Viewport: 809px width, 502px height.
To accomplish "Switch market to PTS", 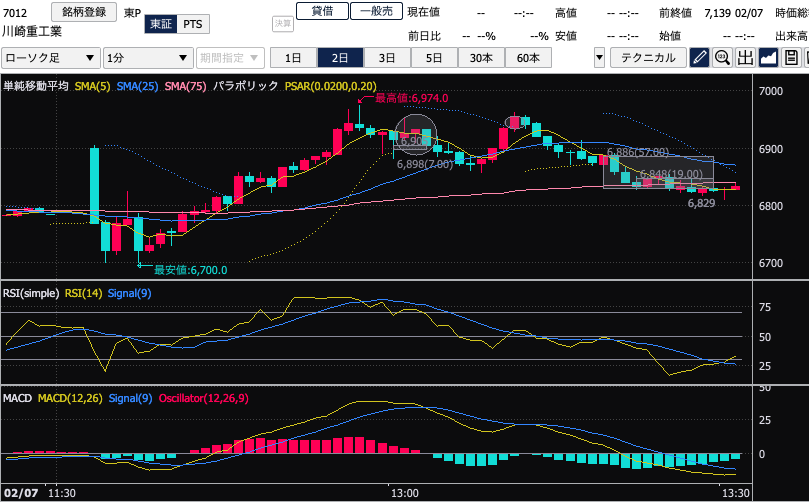I will [193, 23].
